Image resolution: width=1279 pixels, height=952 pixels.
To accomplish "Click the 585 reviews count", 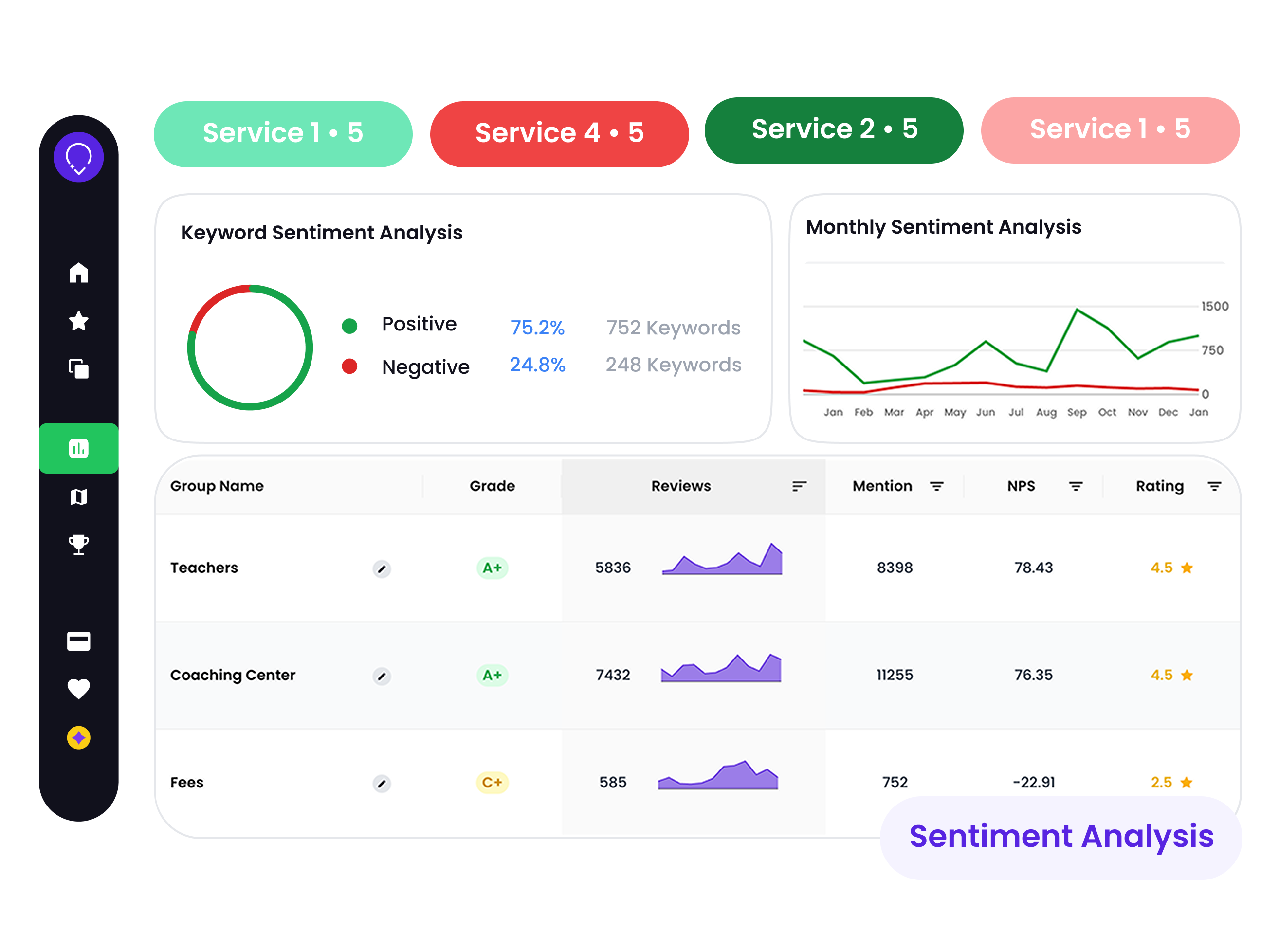I will [612, 782].
